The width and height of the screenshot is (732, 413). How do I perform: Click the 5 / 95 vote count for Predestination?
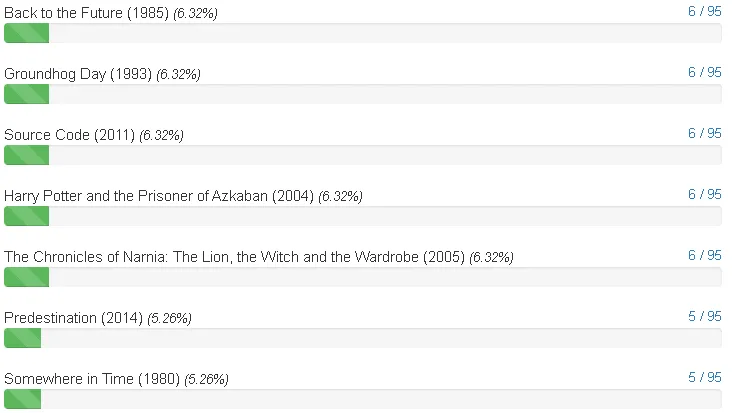click(704, 316)
